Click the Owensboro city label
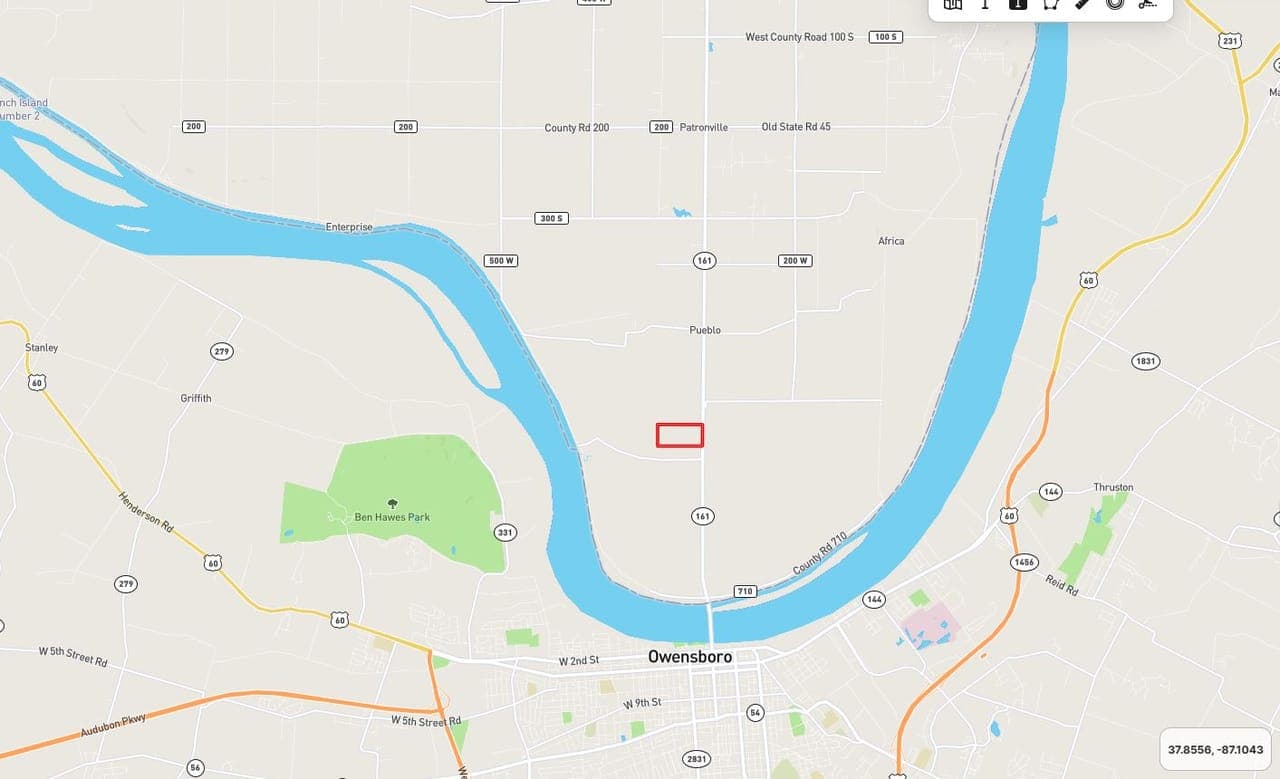Viewport: 1280px width, 779px height. (x=690, y=657)
